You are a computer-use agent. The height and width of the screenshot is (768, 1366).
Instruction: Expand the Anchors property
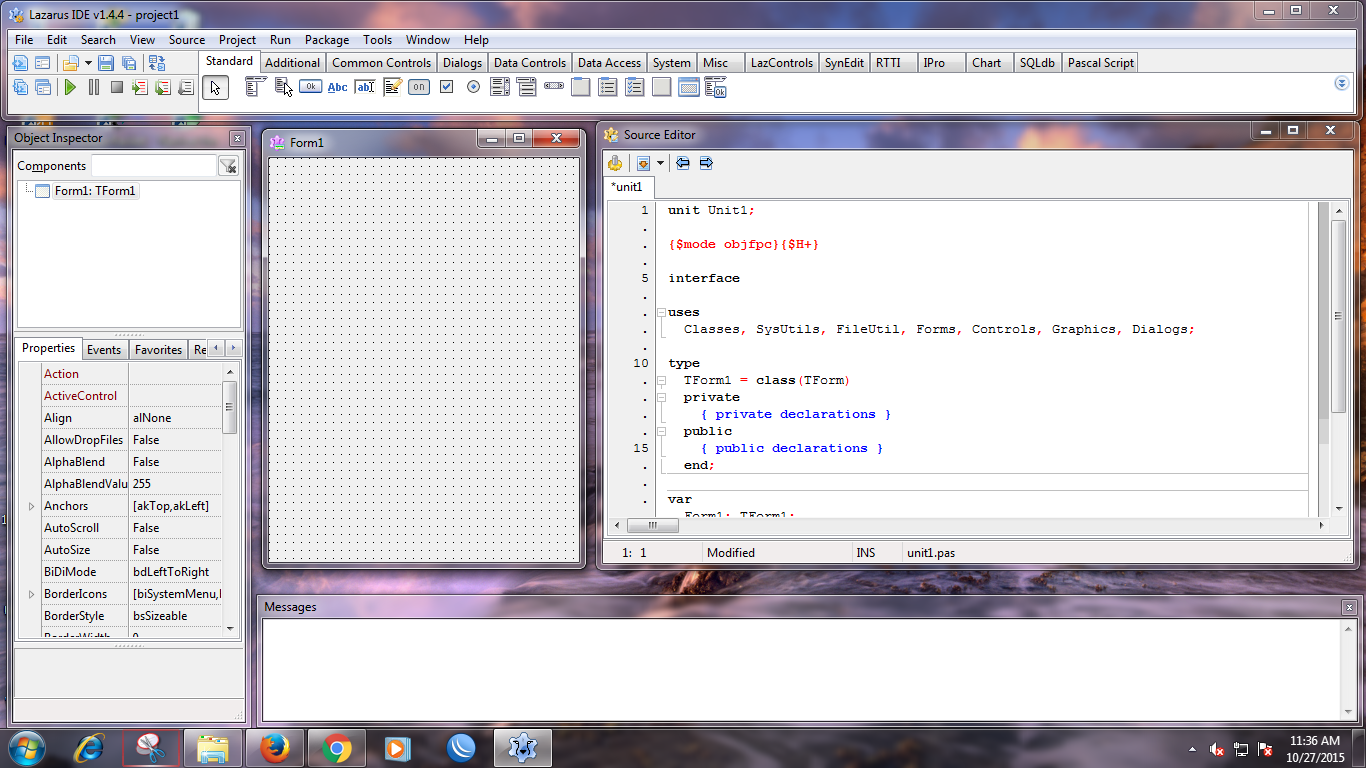tap(31, 506)
